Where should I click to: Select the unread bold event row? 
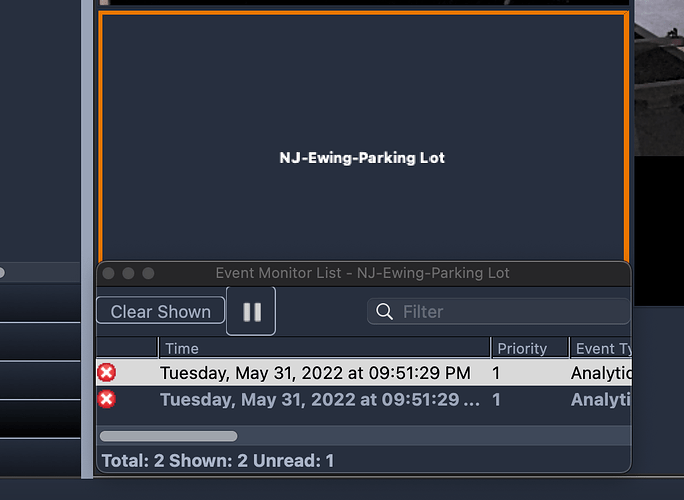(363, 400)
